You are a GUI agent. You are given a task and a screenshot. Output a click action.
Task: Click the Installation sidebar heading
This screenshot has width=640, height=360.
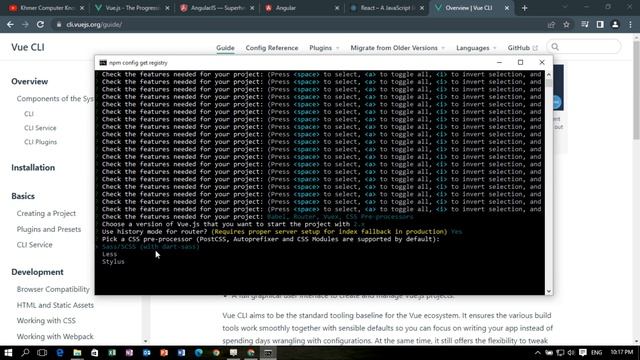[33, 168]
